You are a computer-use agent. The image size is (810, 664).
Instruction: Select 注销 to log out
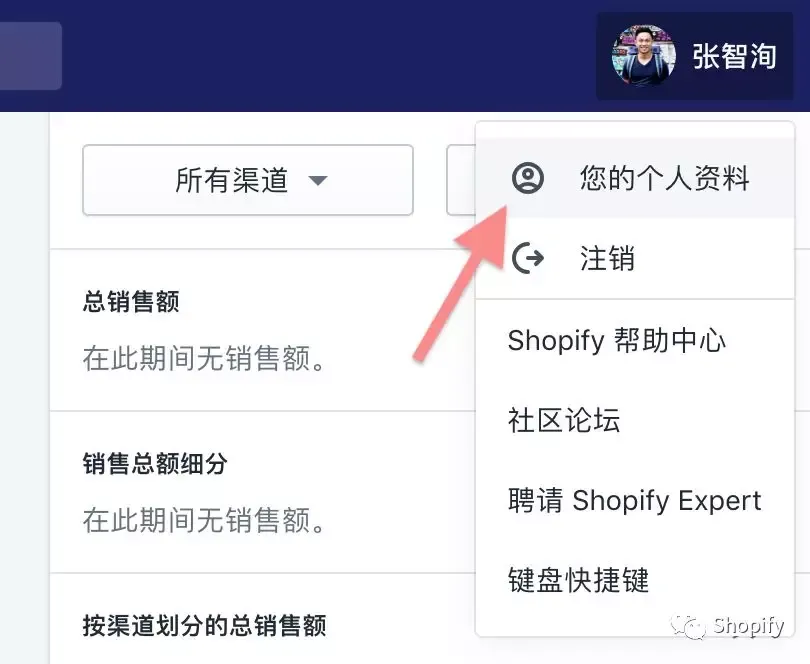[x=635, y=257]
